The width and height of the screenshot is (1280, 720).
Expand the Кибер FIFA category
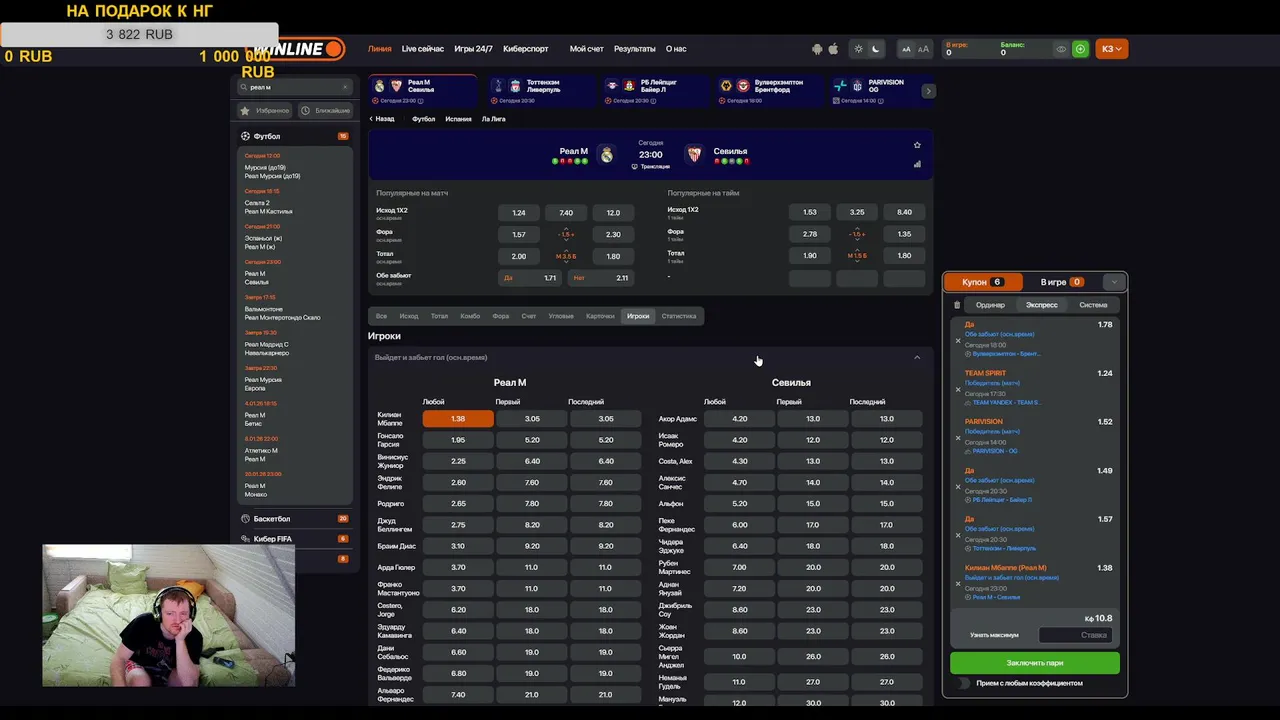294,539
